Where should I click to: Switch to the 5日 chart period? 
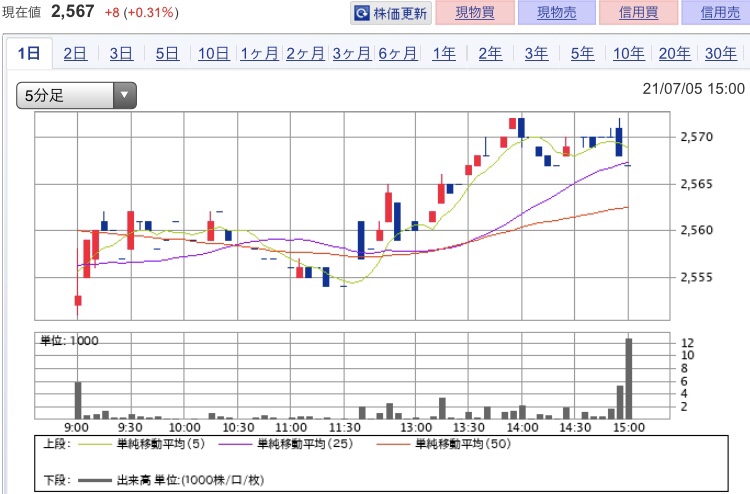[167, 54]
